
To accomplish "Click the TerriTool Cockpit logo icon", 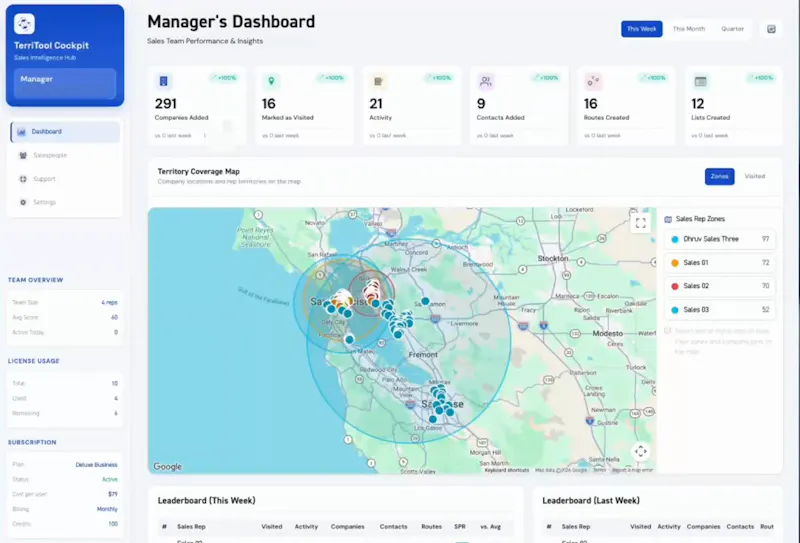I will point(24,23).
